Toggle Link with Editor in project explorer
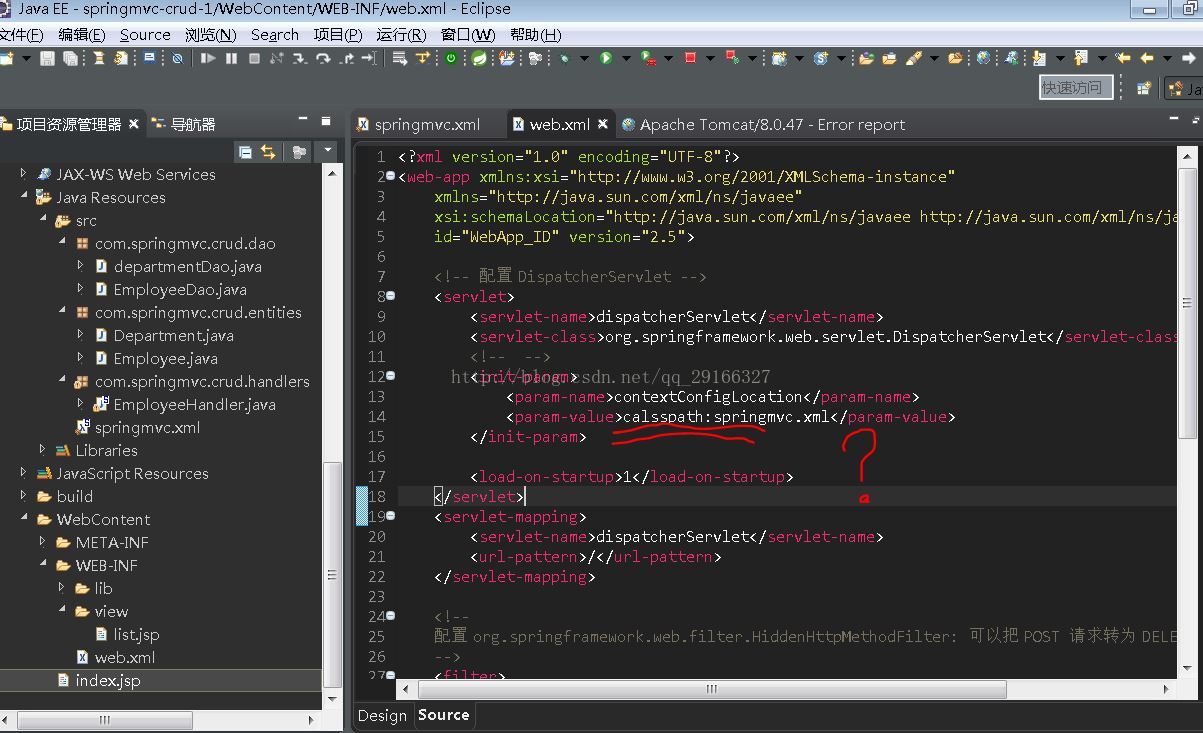 pyautogui.click(x=268, y=152)
